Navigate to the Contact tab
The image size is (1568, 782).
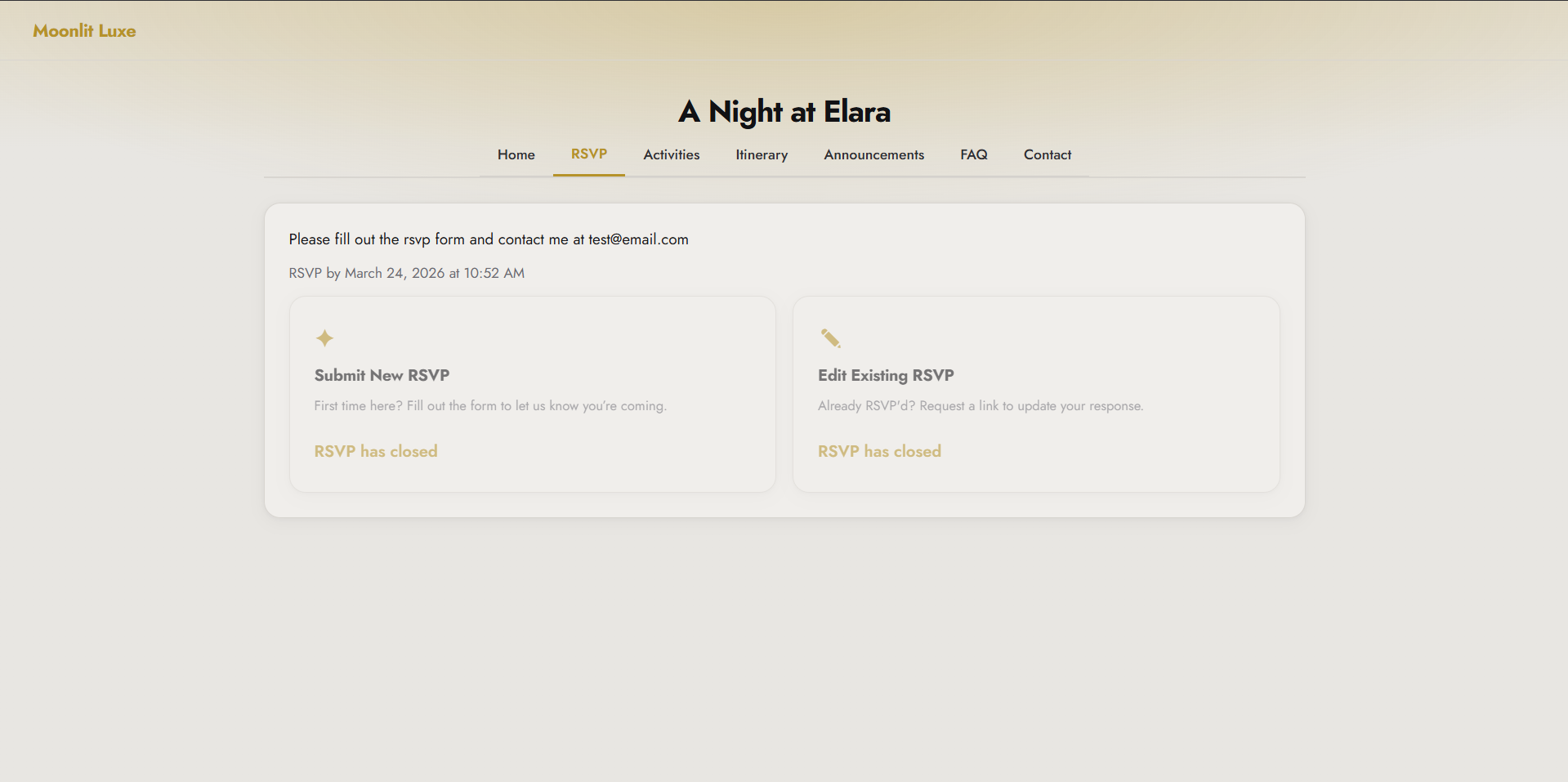pyautogui.click(x=1047, y=154)
